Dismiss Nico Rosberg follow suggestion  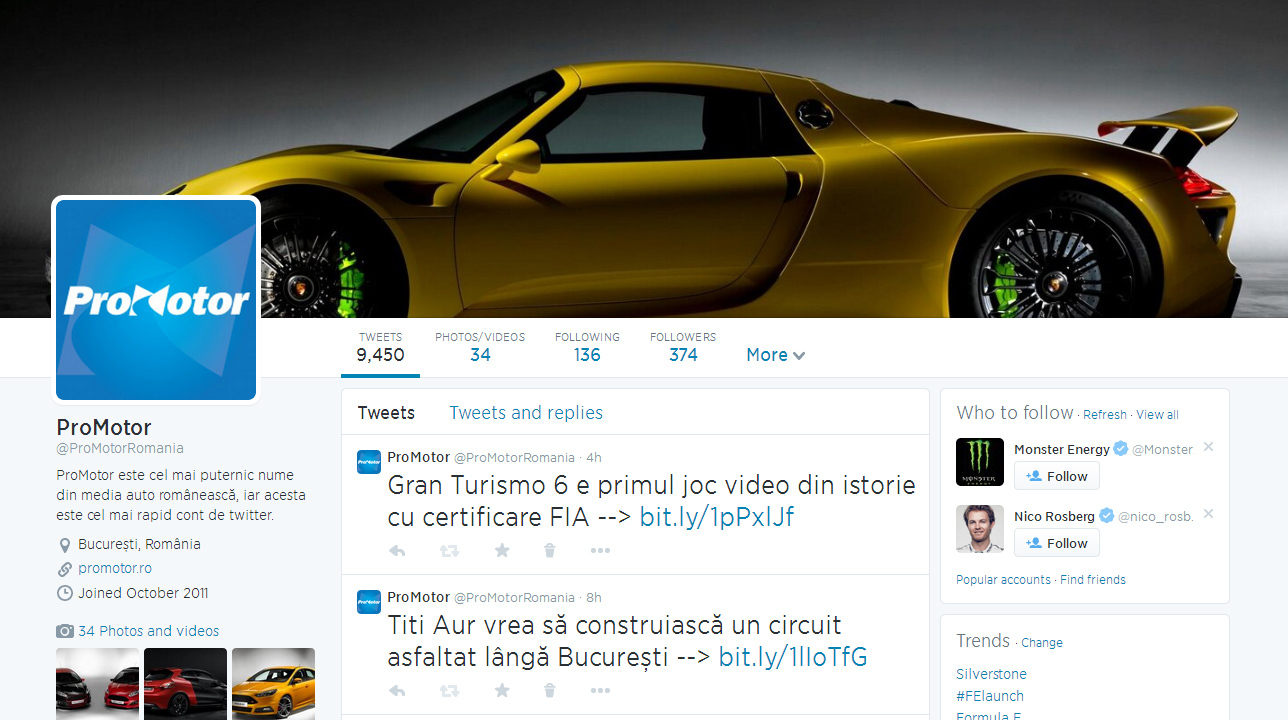click(1208, 514)
